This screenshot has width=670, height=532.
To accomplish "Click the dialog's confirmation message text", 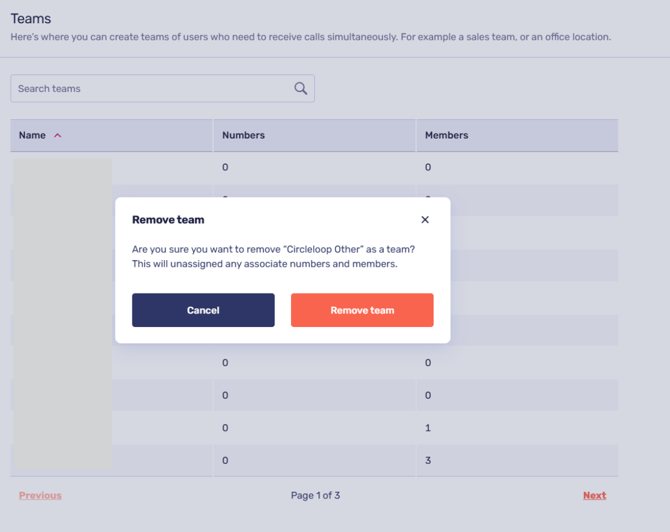I will click(x=273, y=256).
